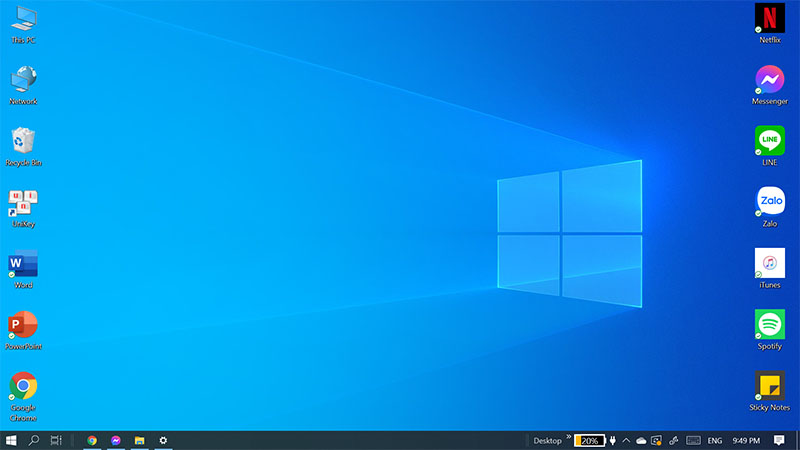Open the touch keyboard icon

693,441
